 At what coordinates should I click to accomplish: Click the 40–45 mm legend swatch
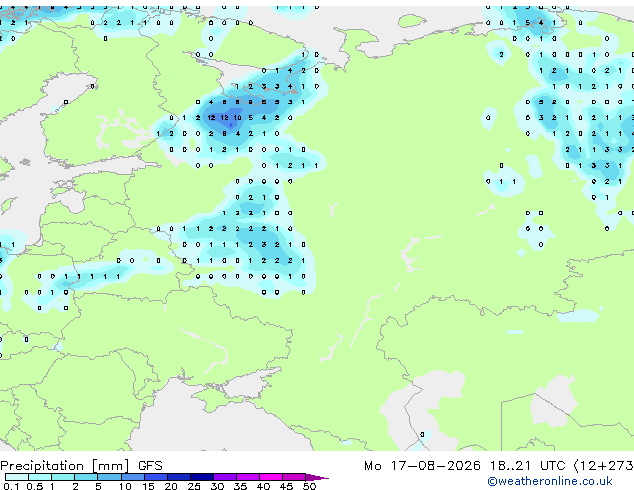pos(271,477)
